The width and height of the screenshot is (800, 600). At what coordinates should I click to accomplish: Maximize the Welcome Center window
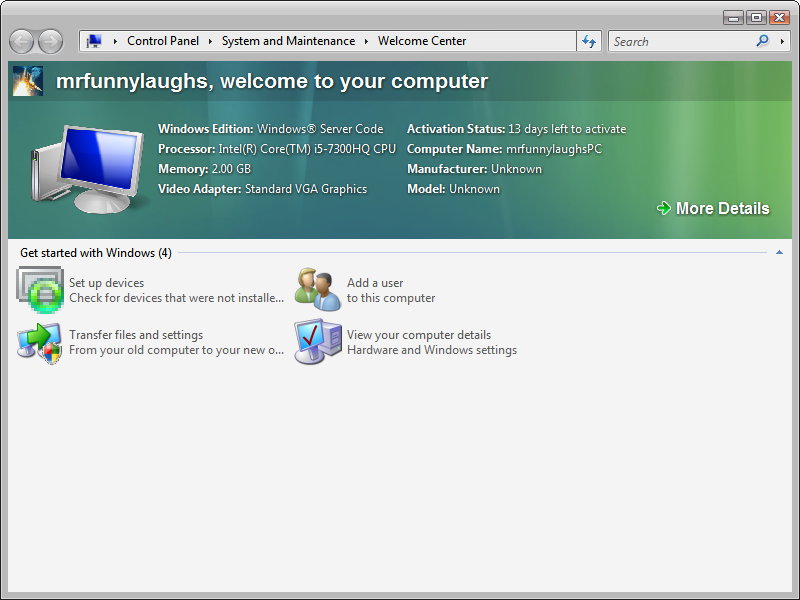point(757,18)
